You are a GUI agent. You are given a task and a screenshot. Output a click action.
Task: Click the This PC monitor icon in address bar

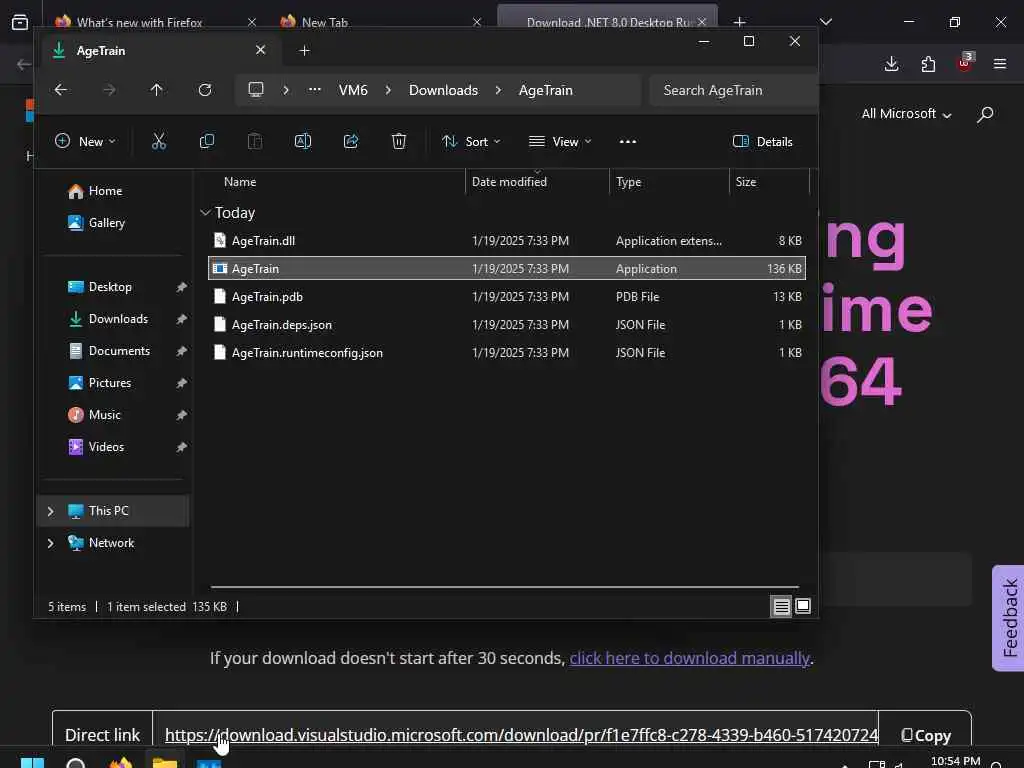tap(256, 89)
